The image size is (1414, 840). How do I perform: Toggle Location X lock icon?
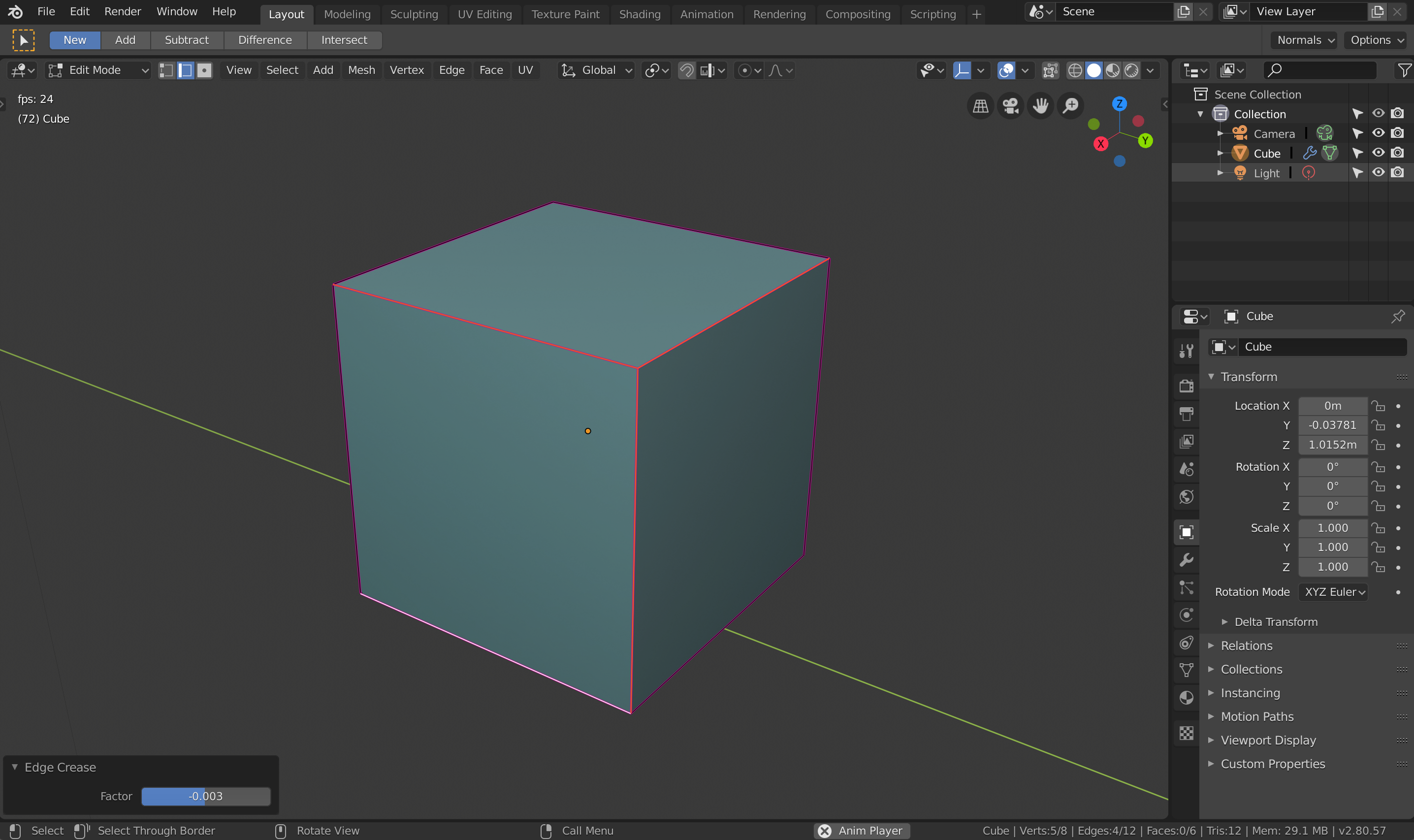pyautogui.click(x=1379, y=406)
